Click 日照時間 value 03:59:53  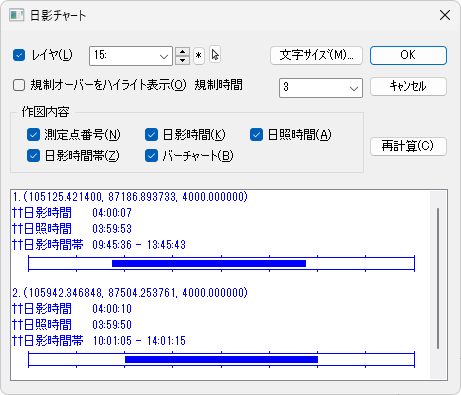point(112,229)
